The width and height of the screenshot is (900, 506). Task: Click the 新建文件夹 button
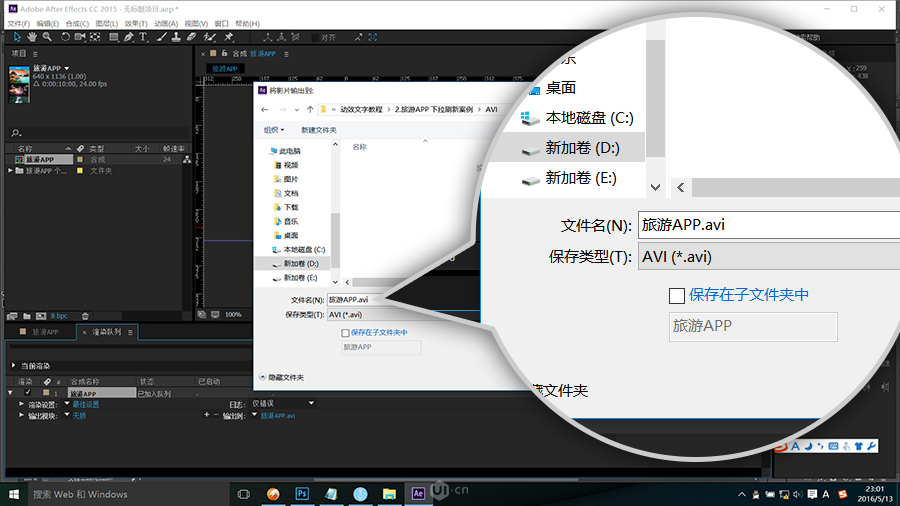318,129
